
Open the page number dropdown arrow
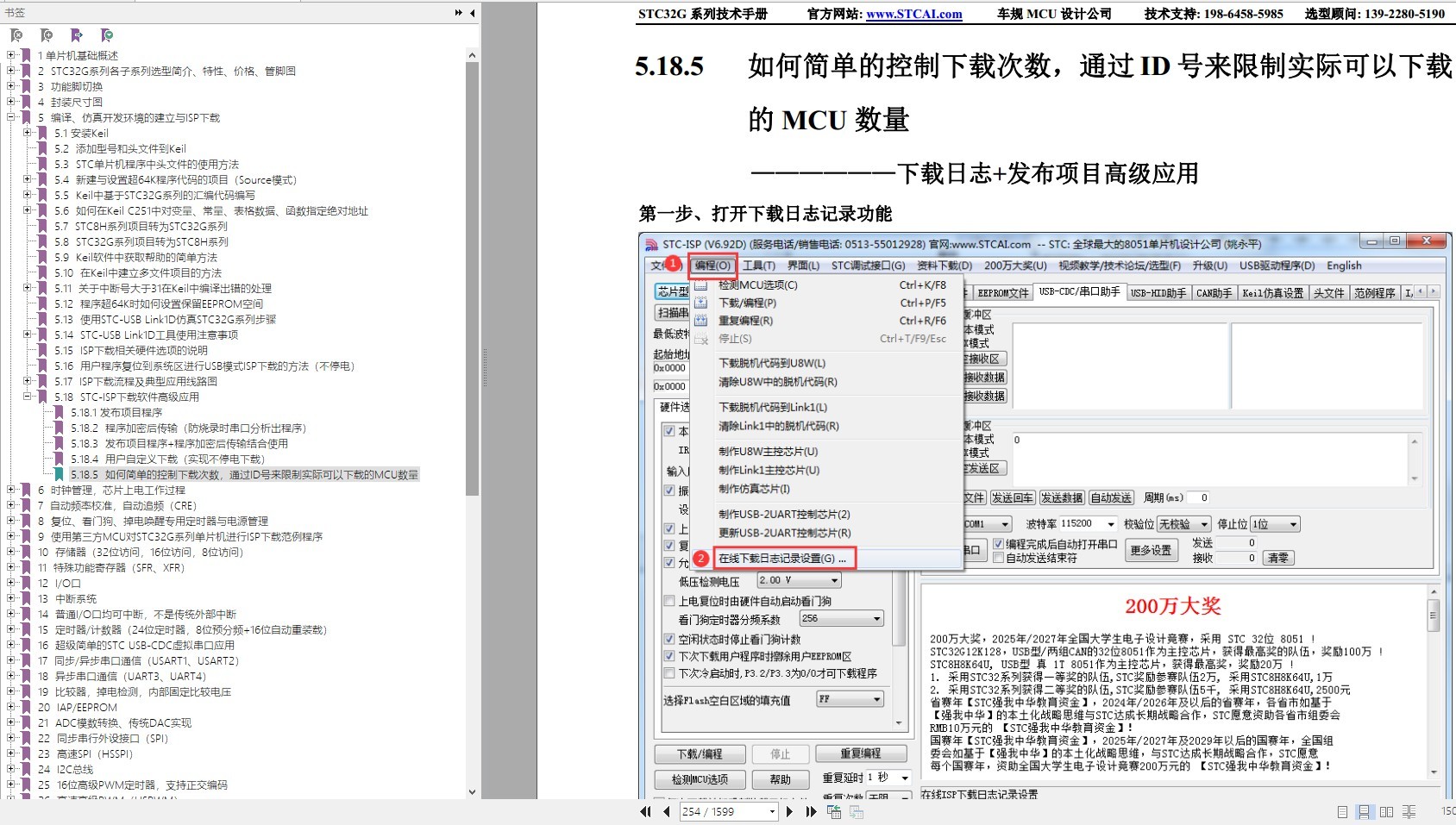pos(772,812)
